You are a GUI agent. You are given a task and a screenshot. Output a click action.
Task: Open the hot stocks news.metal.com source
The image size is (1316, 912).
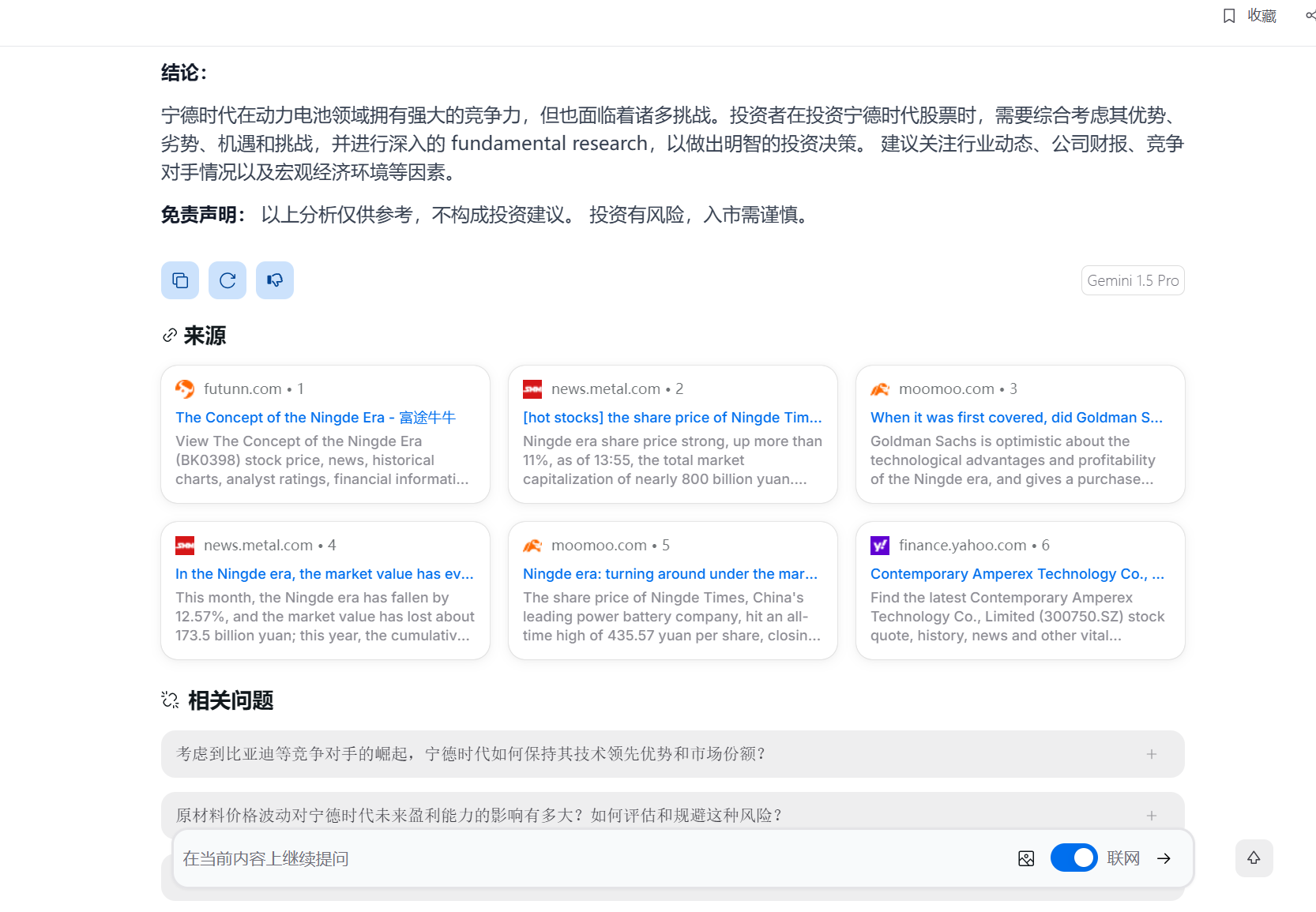pos(672,433)
